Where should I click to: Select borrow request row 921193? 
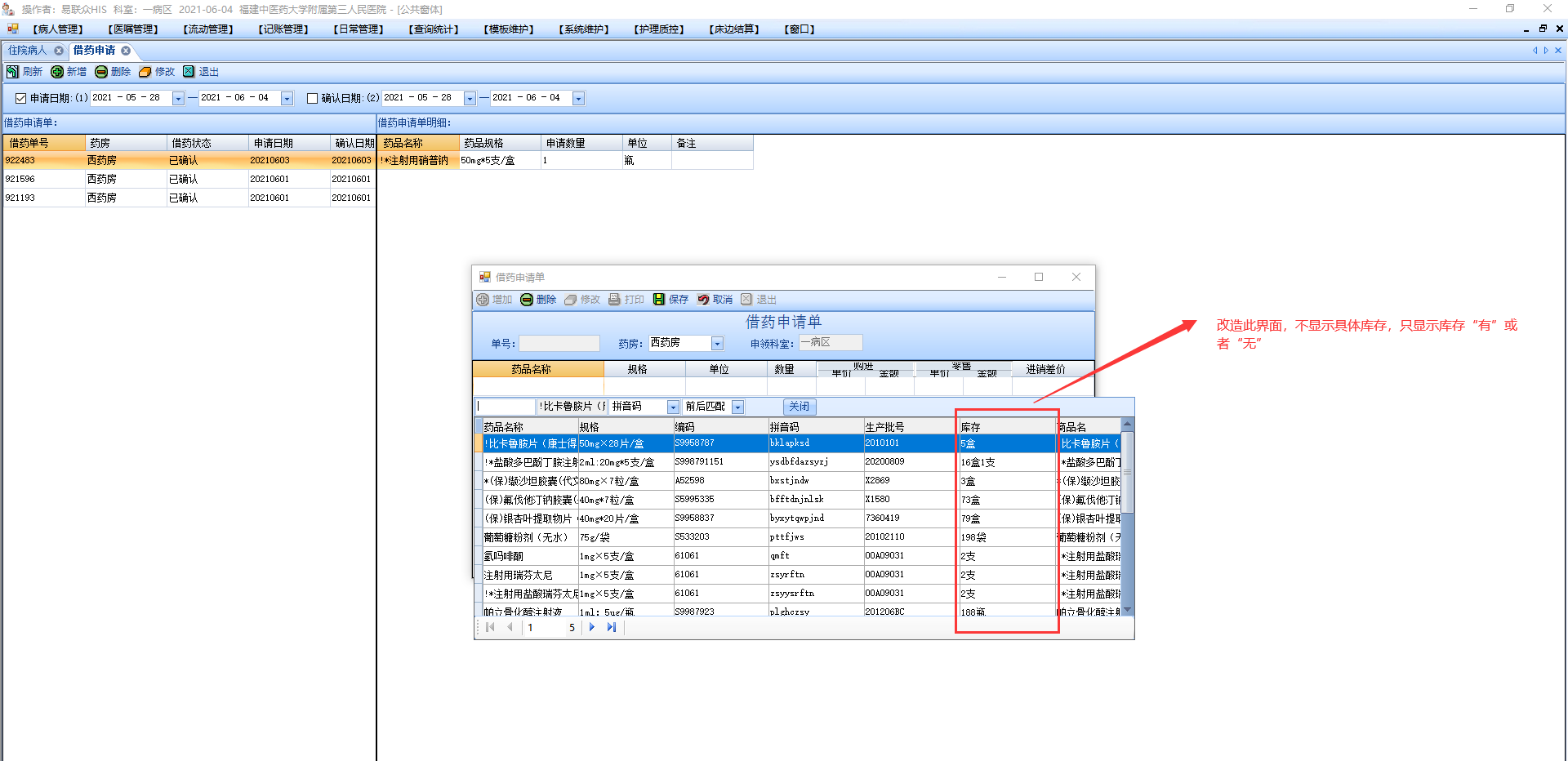tap(189, 198)
